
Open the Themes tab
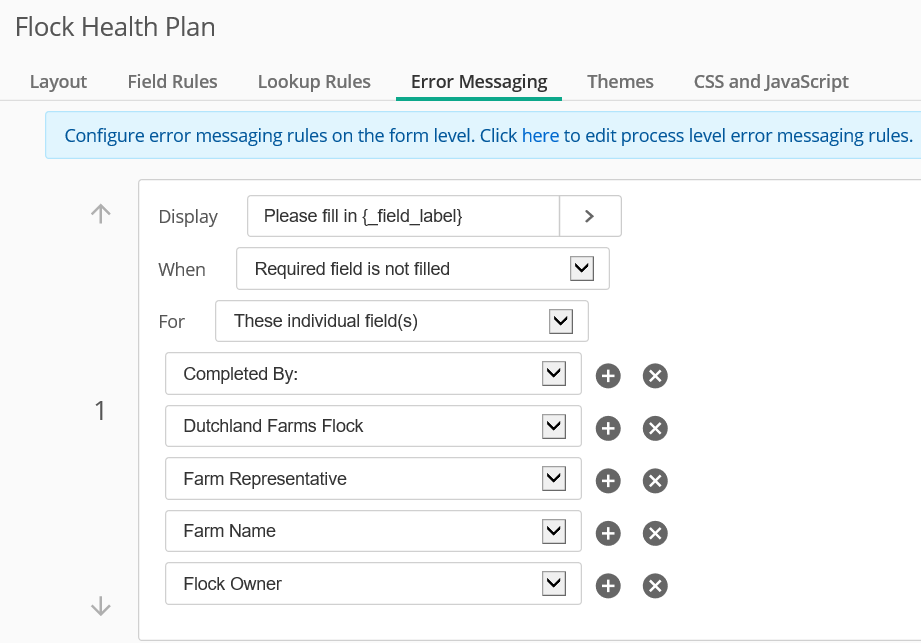click(620, 82)
